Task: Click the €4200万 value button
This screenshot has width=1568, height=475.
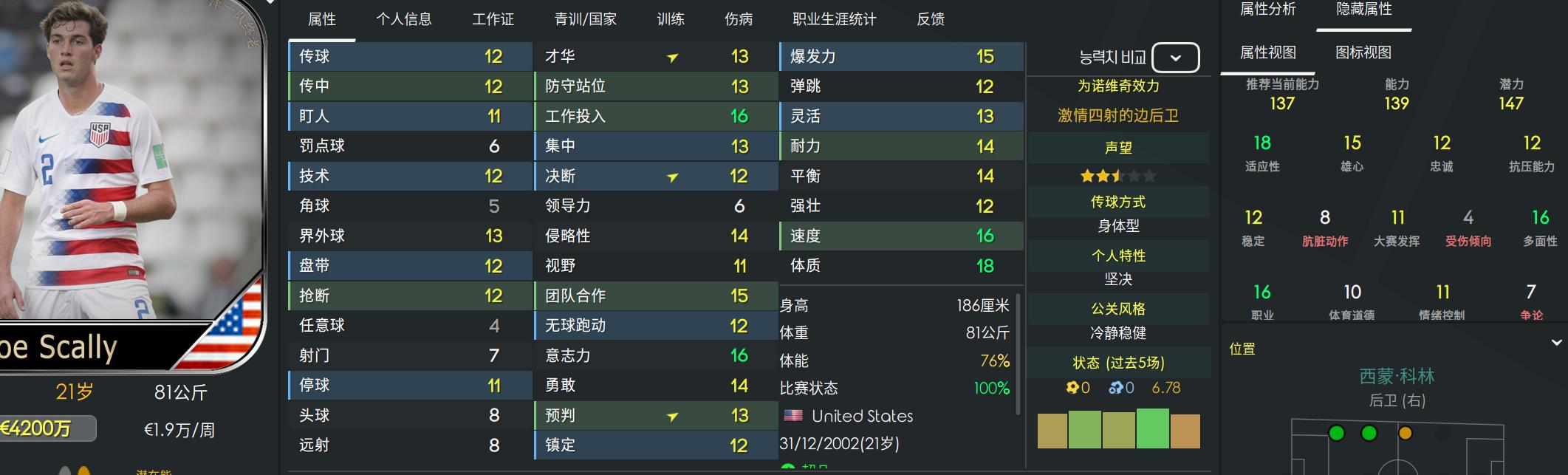Action: 44,428
